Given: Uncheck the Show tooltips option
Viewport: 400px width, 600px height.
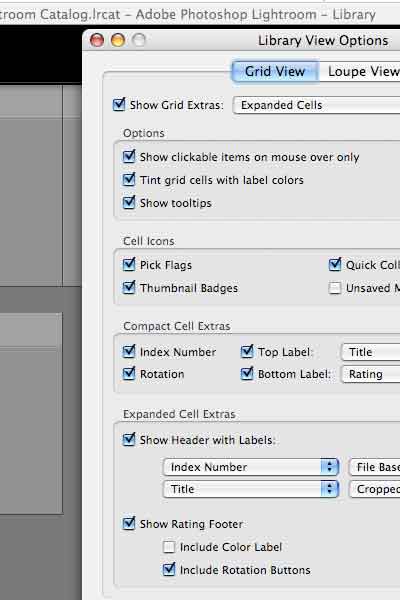Looking at the screenshot, I should pyautogui.click(x=129, y=202).
